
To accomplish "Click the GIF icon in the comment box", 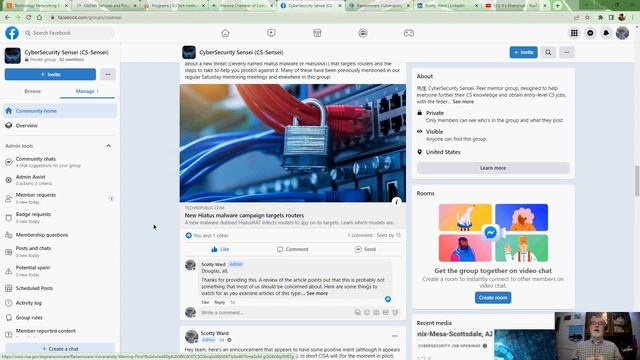I will (386, 312).
